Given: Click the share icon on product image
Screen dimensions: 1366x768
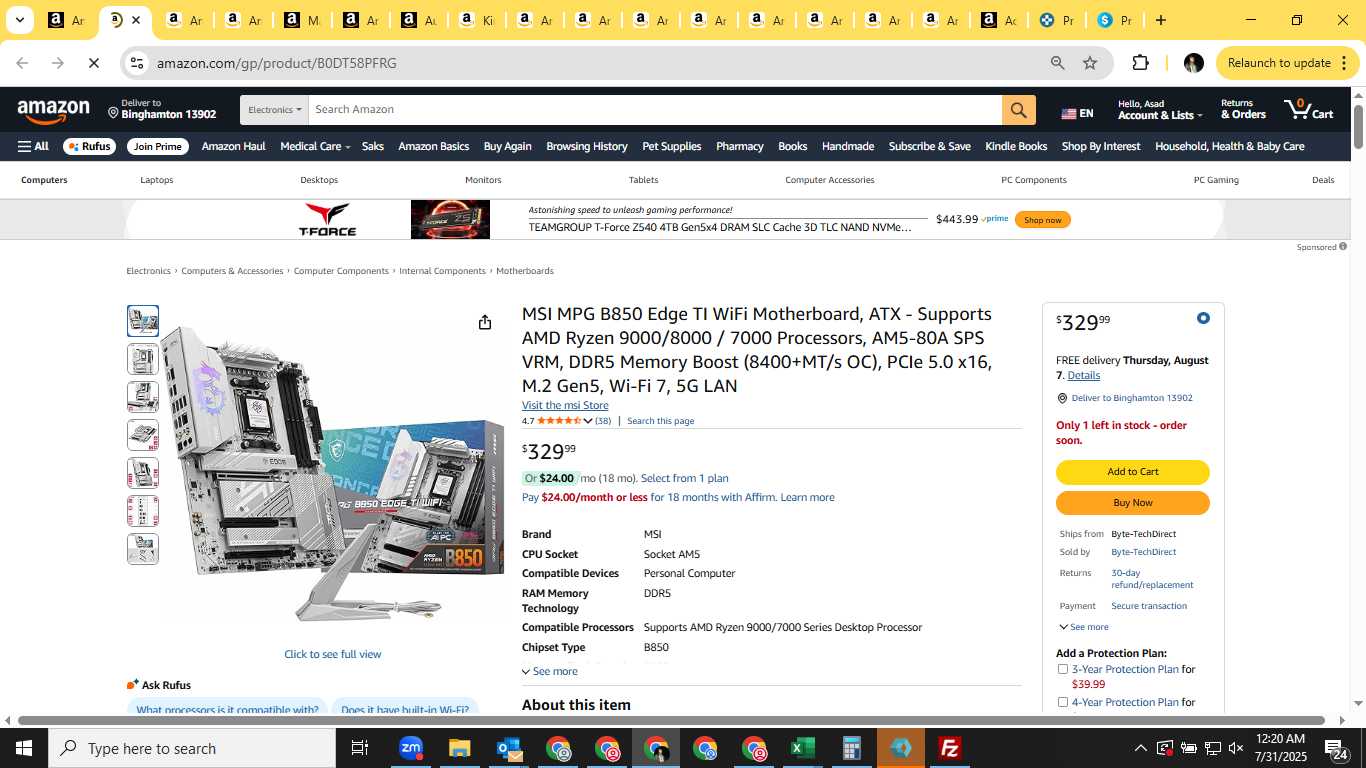Looking at the screenshot, I should tap(485, 322).
